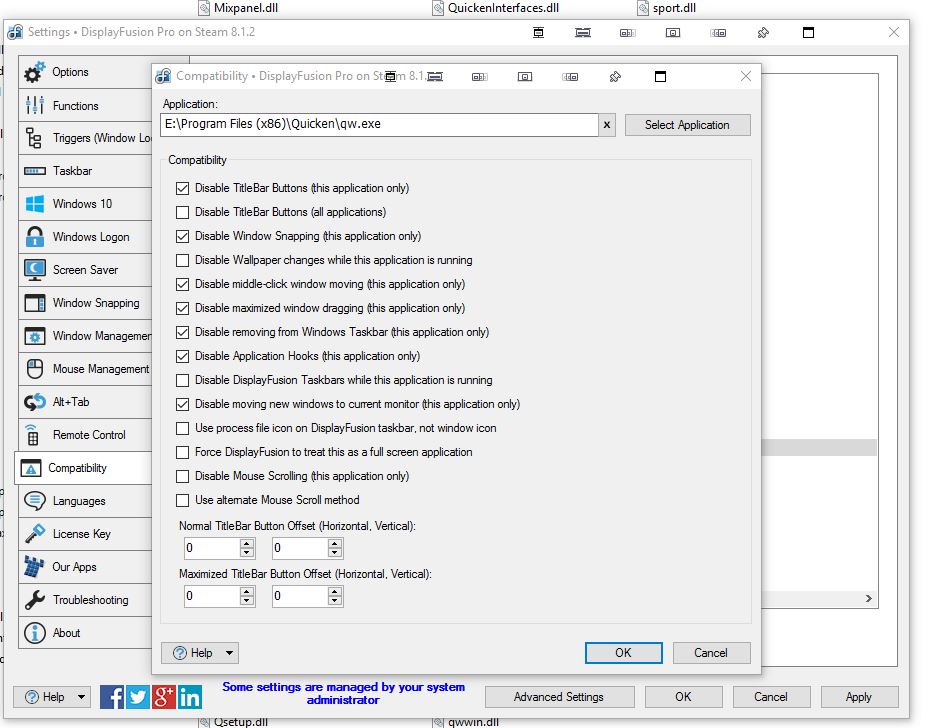
Task: Uncheck Disable Window Snapping (this application only)
Action: point(182,237)
